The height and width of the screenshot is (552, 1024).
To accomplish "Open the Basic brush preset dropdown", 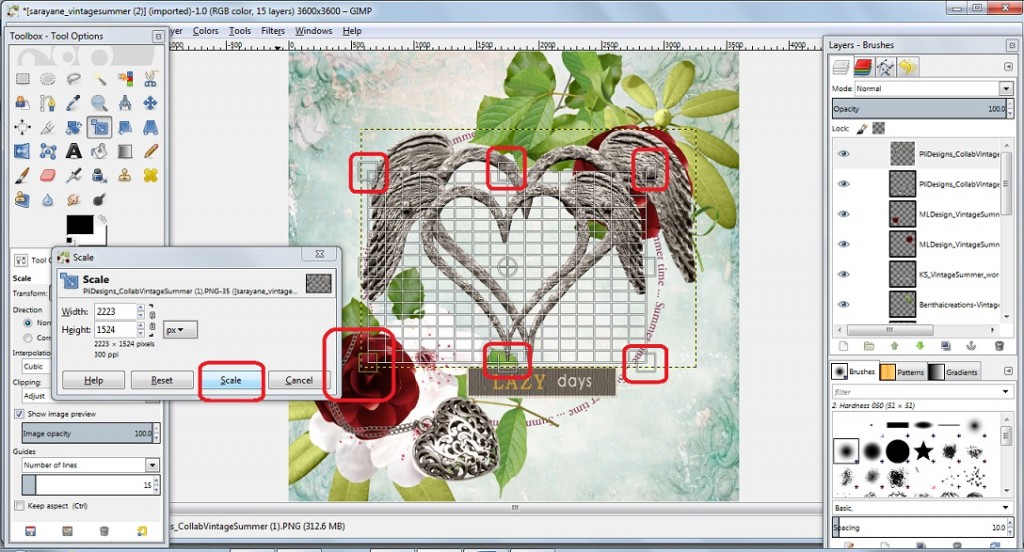I will click(1005, 508).
